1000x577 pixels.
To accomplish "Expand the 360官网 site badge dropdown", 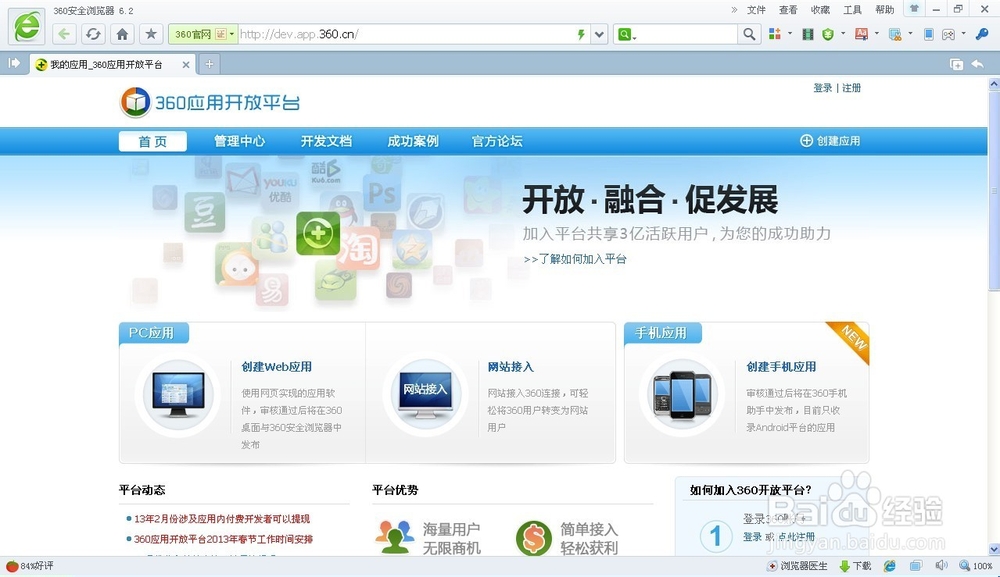I will (x=232, y=34).
